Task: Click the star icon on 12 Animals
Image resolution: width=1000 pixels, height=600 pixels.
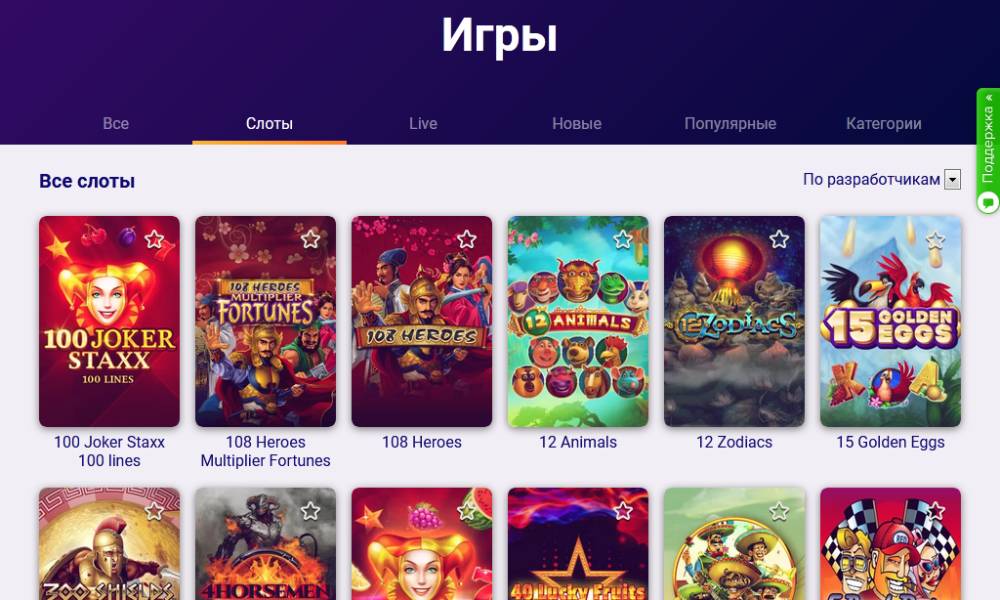Action: [x=622, y=240]
